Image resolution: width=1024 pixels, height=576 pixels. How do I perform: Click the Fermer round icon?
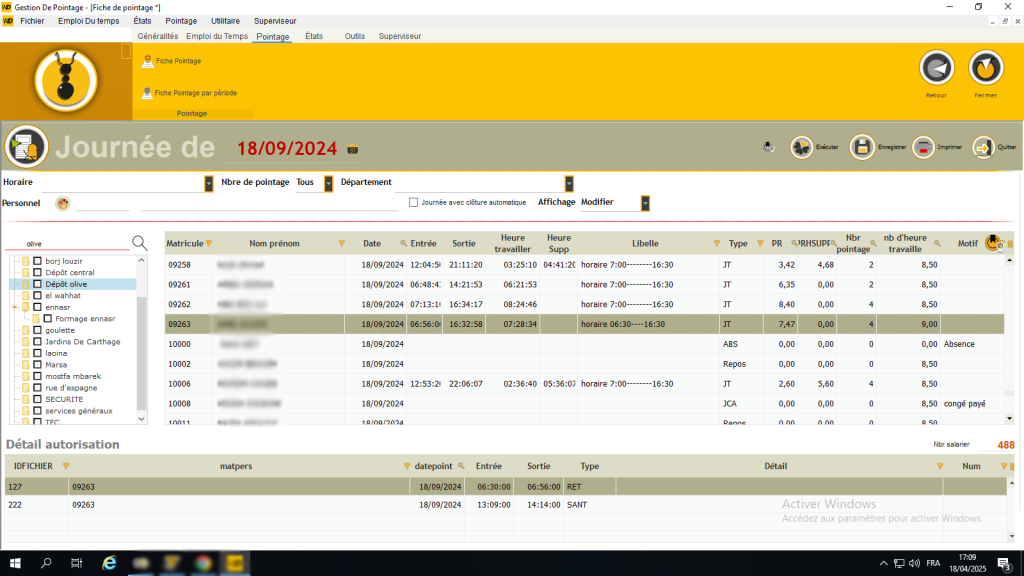(986, 68)
